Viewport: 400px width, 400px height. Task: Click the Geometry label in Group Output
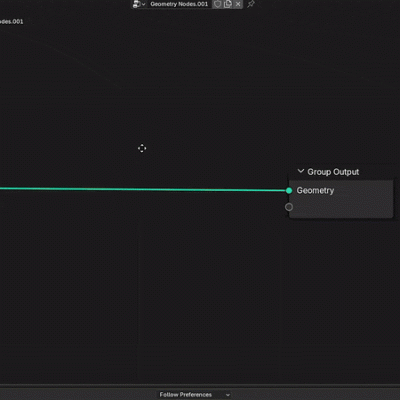pos(315,190)
